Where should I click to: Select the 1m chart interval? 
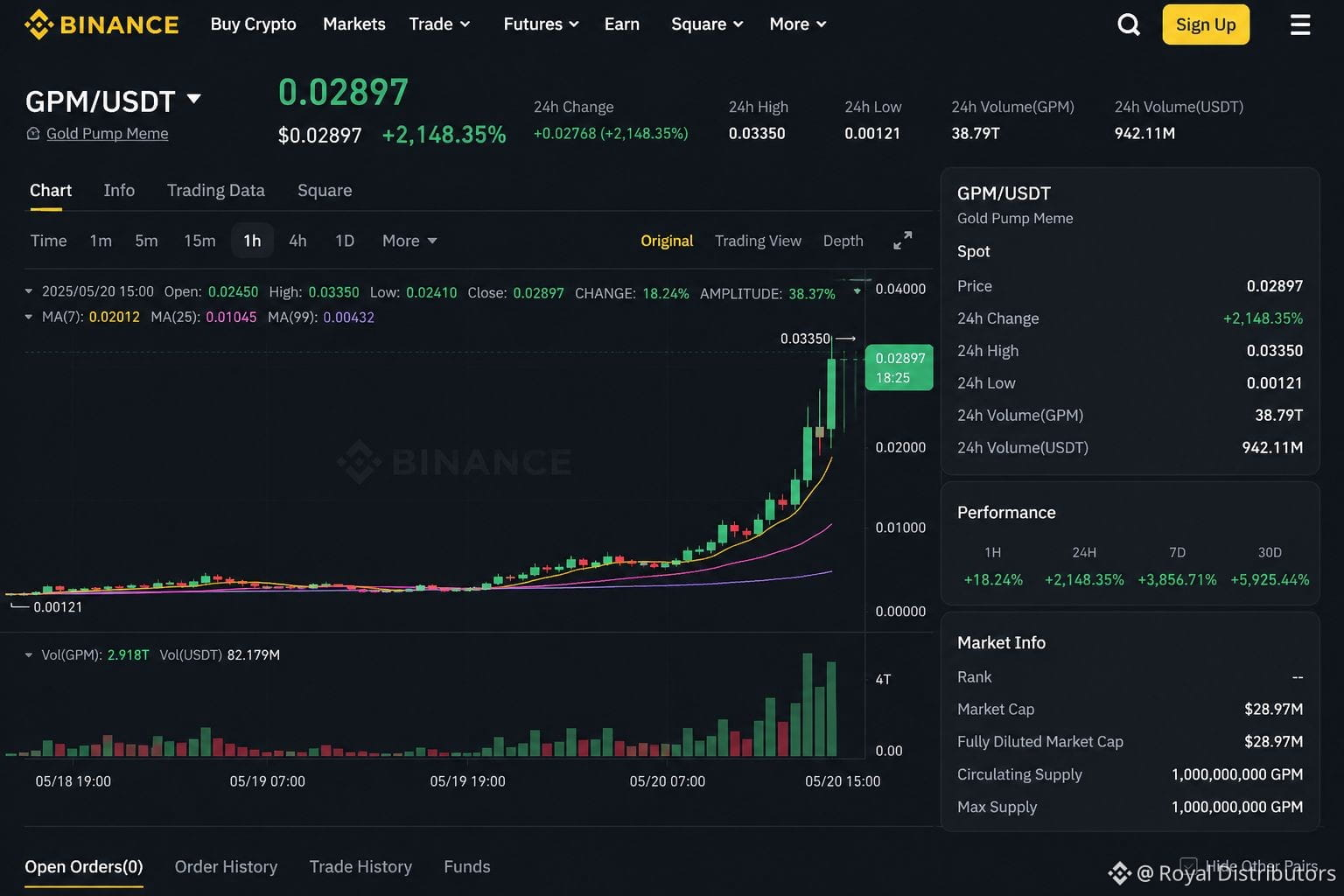(101, 241)
